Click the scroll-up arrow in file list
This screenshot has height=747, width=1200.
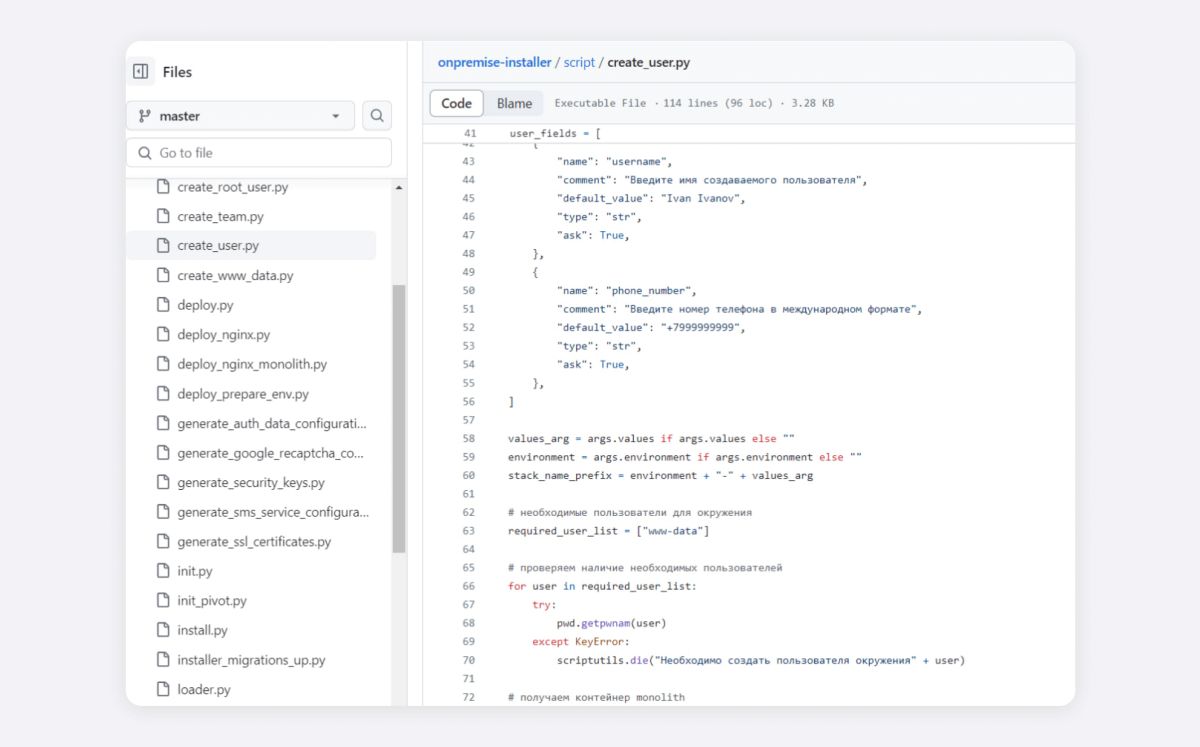399,188
